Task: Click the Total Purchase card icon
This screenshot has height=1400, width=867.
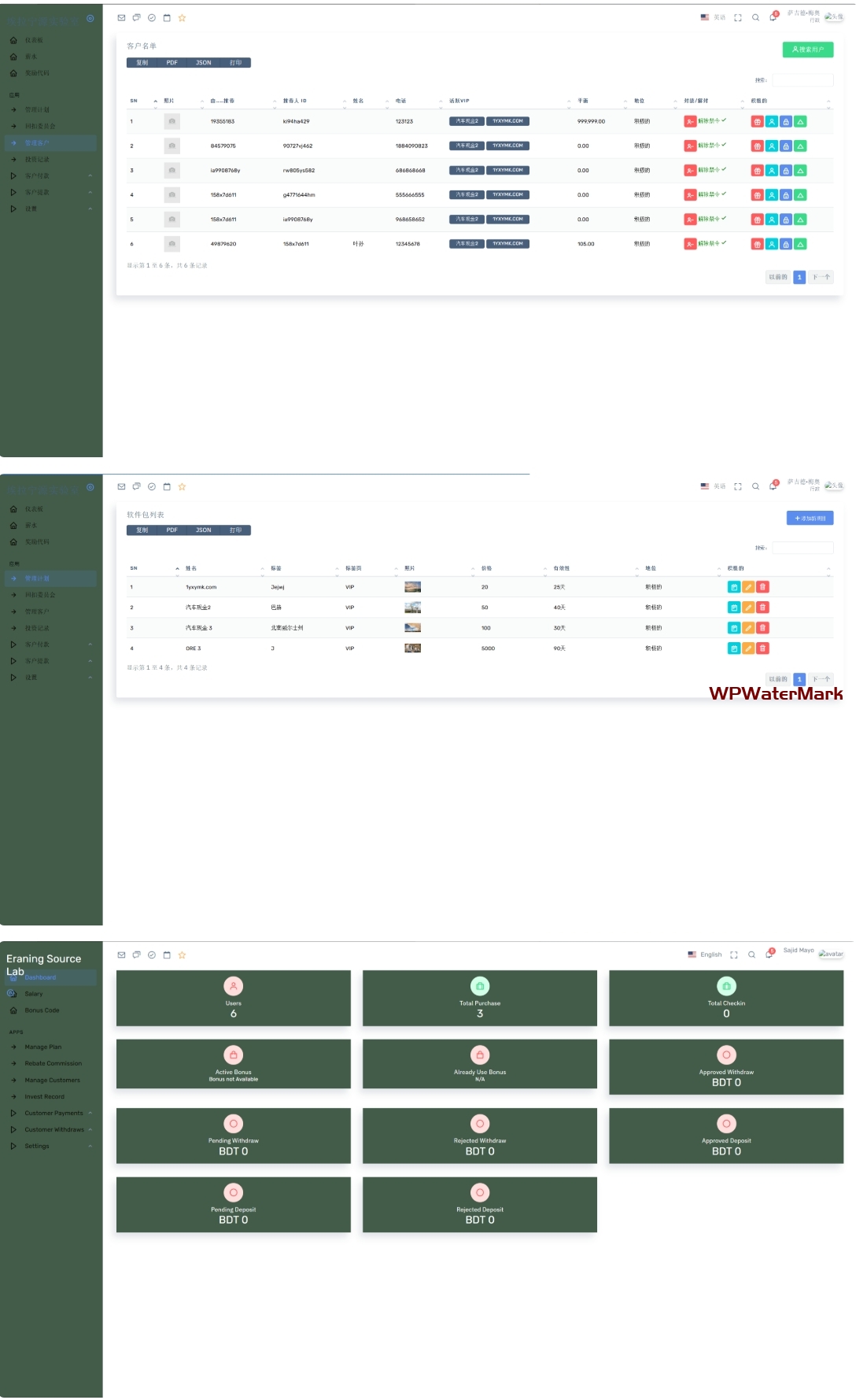Action: click(x=479, y=986)
